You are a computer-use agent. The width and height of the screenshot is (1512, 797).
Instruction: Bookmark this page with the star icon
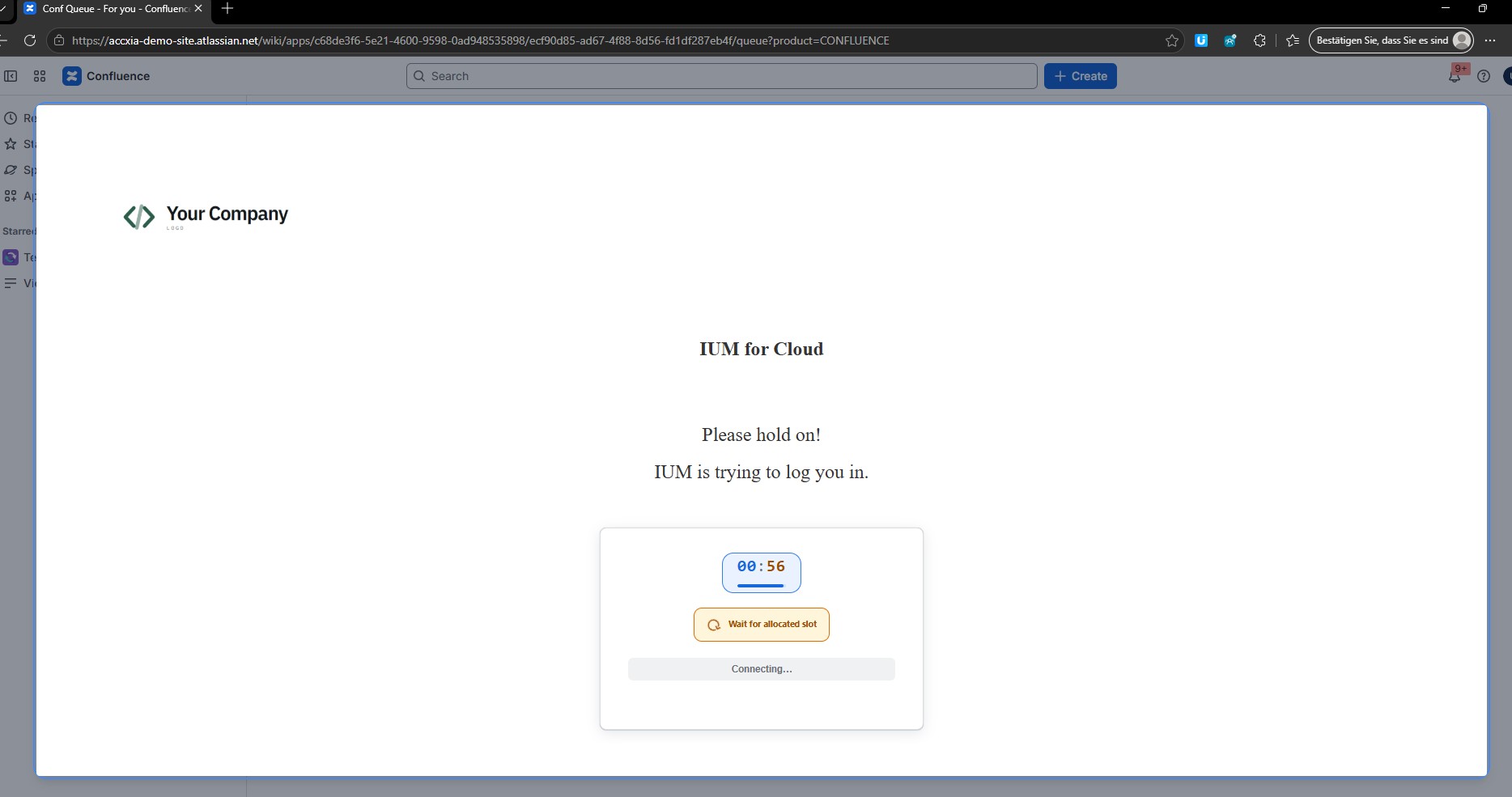[1172, 40]
